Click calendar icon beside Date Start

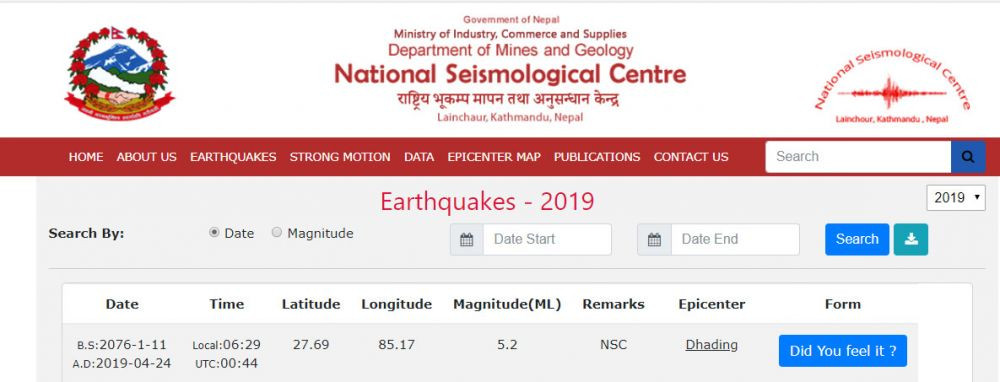tap(466, 240)
